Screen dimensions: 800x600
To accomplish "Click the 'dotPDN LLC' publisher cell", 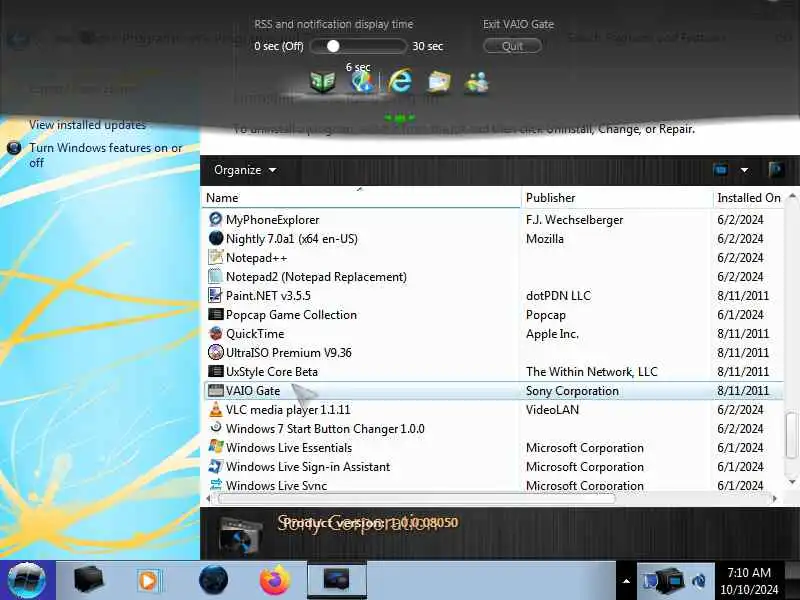I will pos(558,295).
